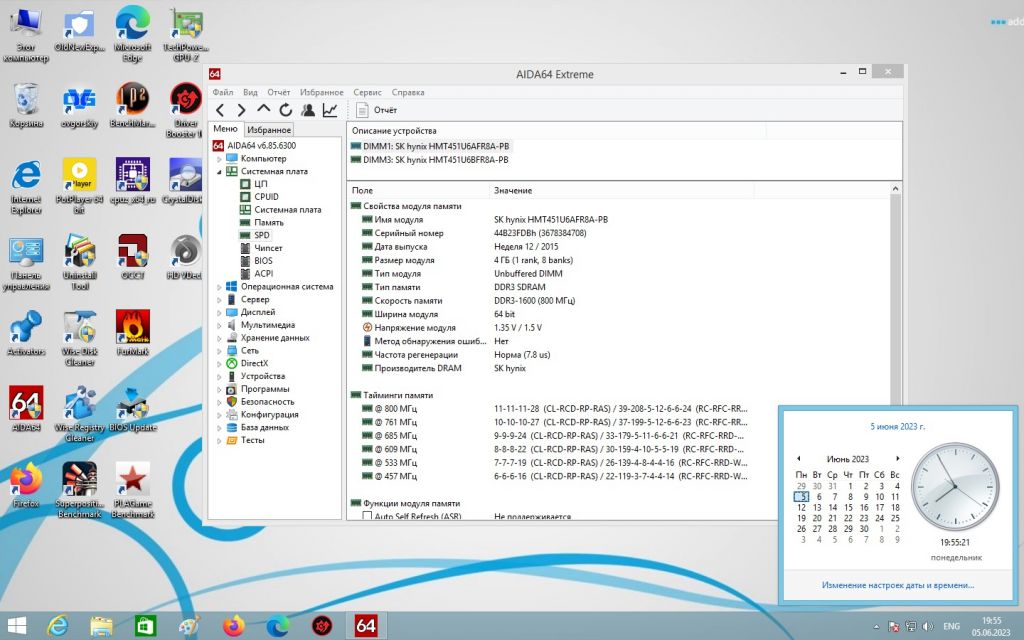Open FurMark desktop icon

pyautogui.click(x=133, y=332)
